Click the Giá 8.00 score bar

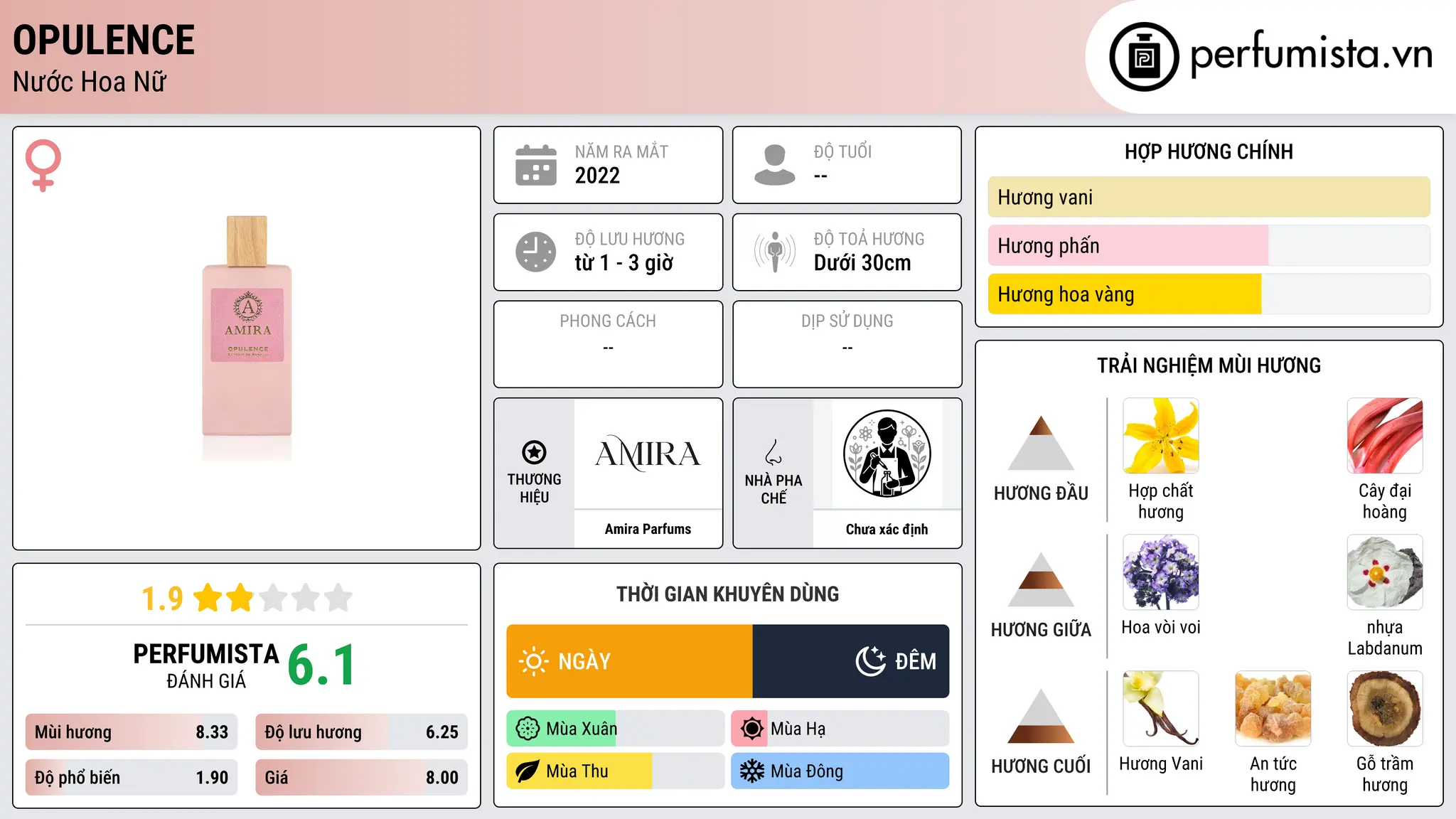coord(361,778)
